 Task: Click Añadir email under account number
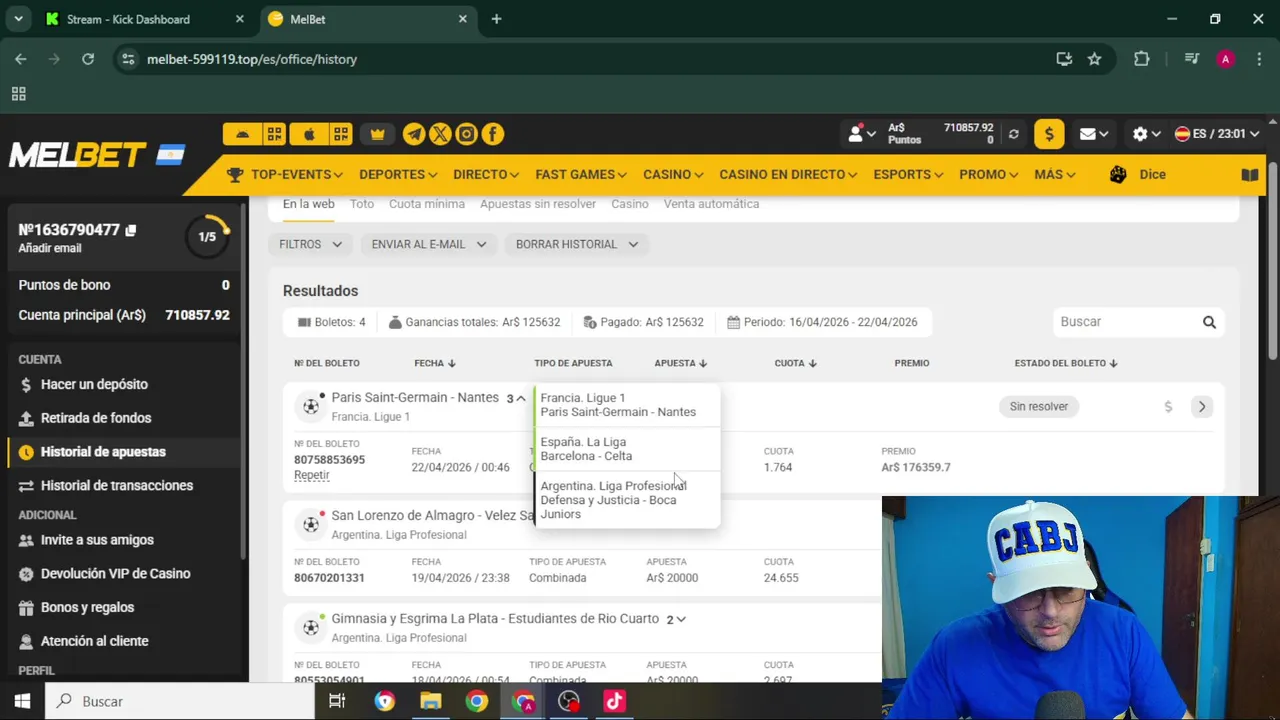point(50,248)
